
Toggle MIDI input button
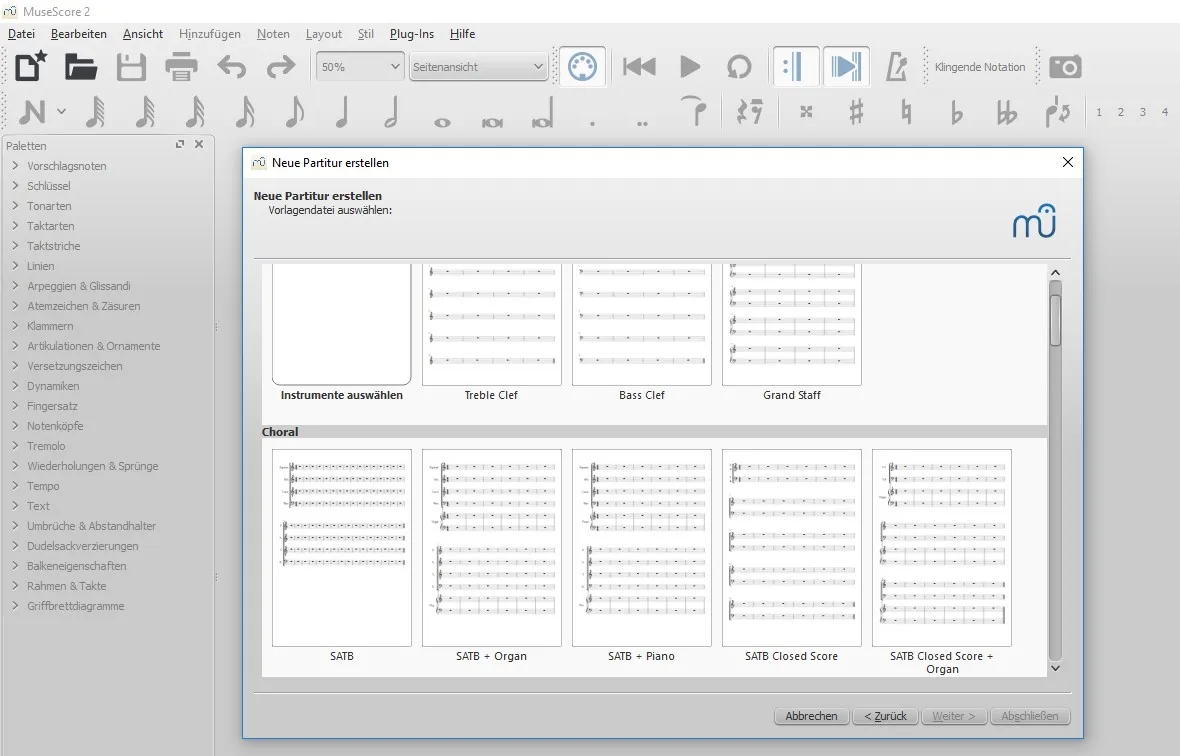[582, 67]
